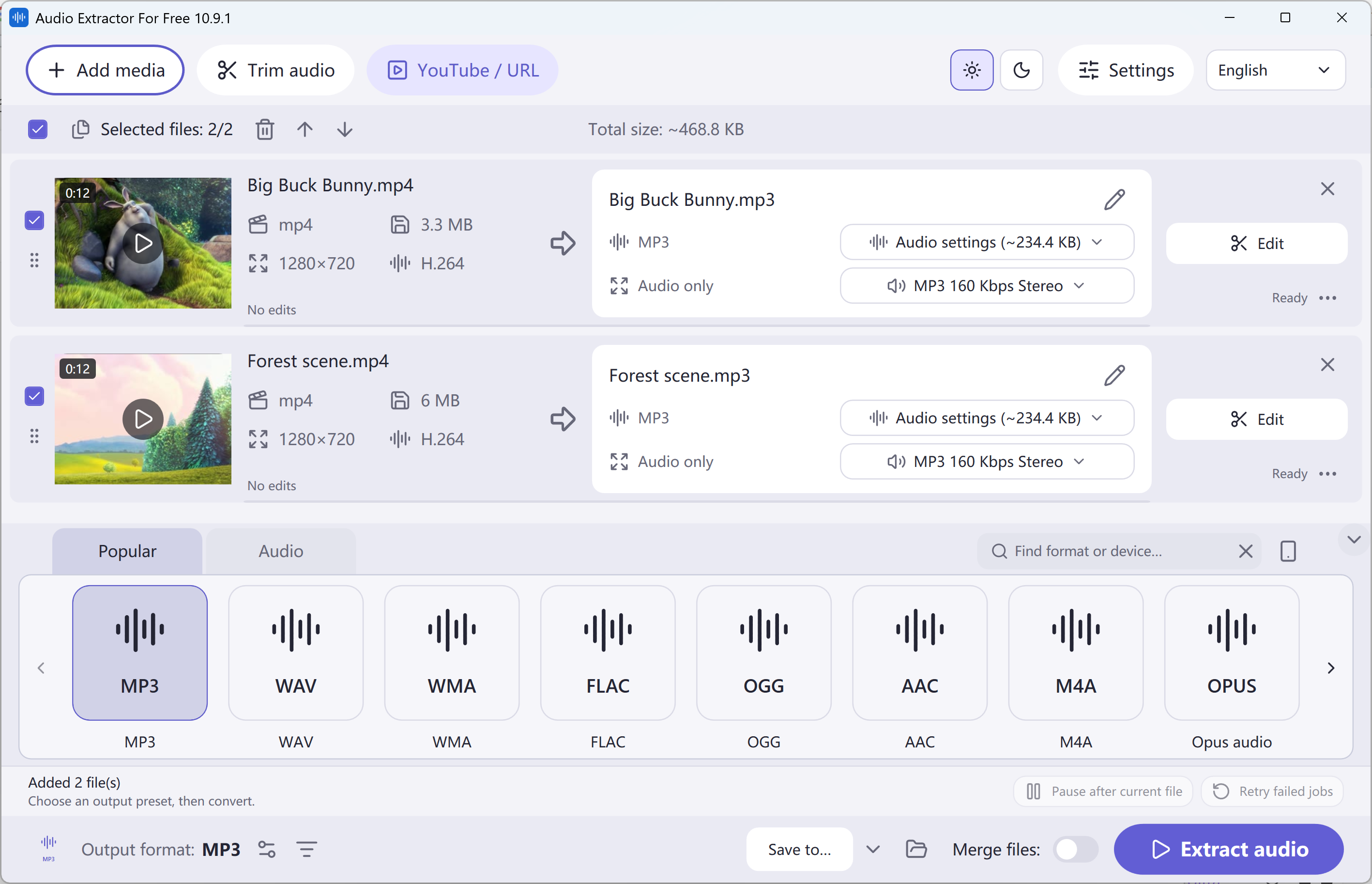Image resolution: width=1372 pixels, height=884 pixels.
Task: Grab the drag handle for Forest scene row
Action: (34, 436)
